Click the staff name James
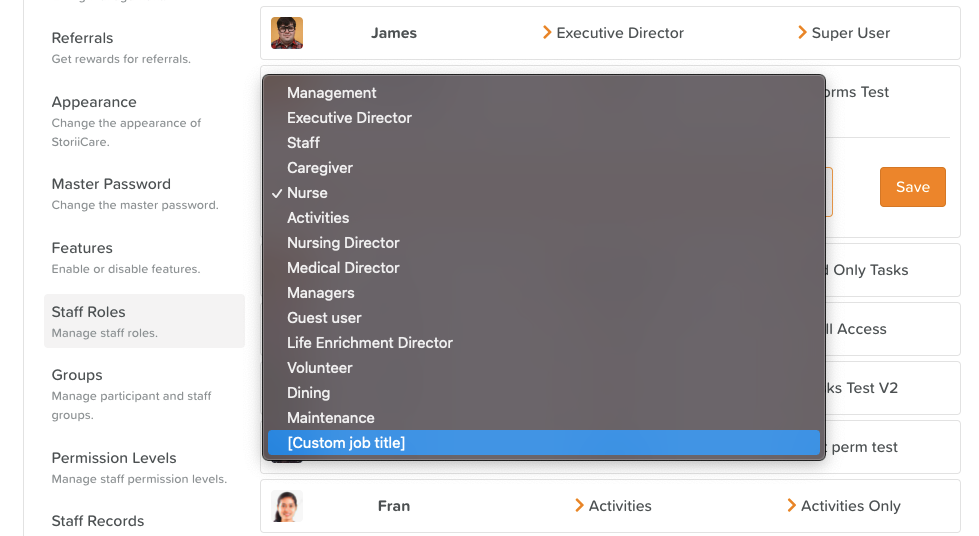This screenshot has width=979, height=536. (394, 33)
